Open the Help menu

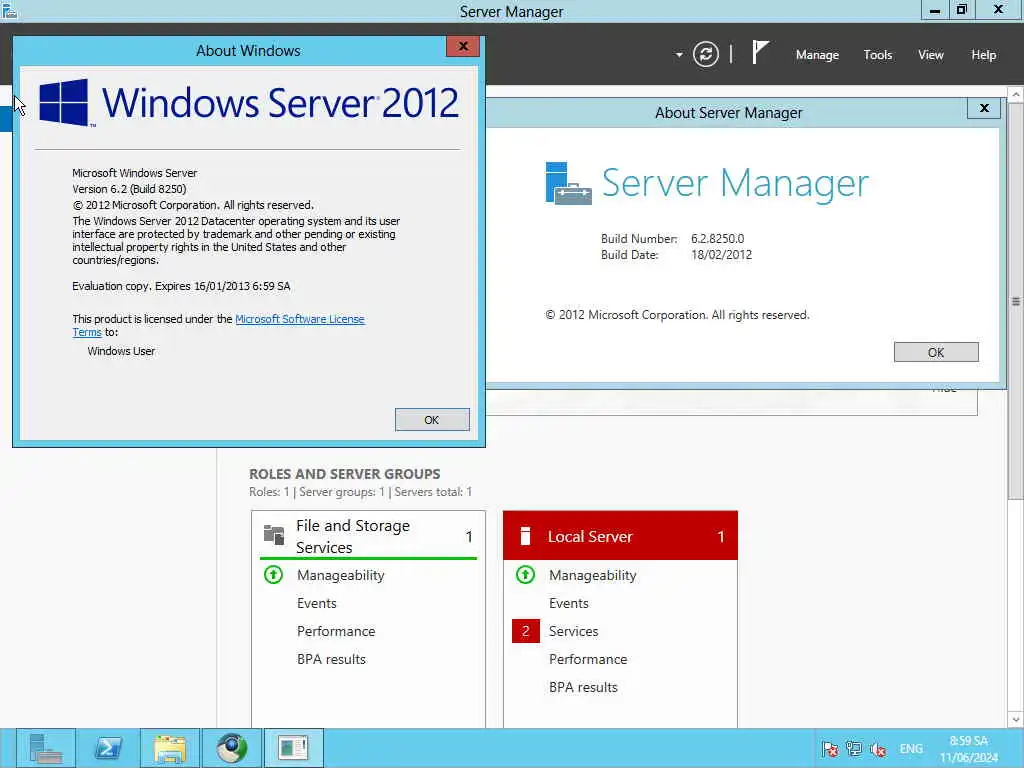[984, 55]
